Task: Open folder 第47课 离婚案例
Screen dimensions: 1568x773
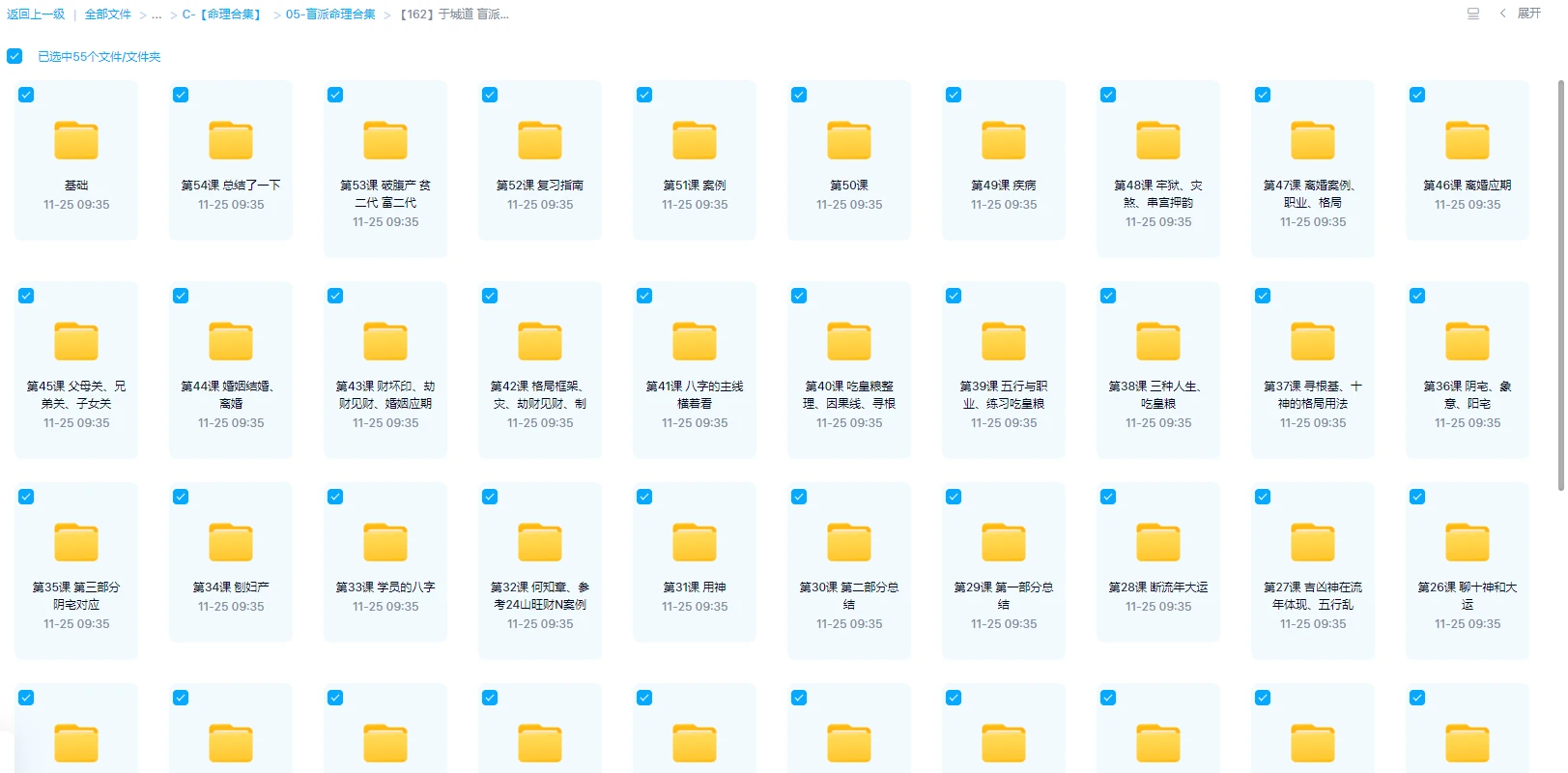Action: click(x=1313, y=140)
